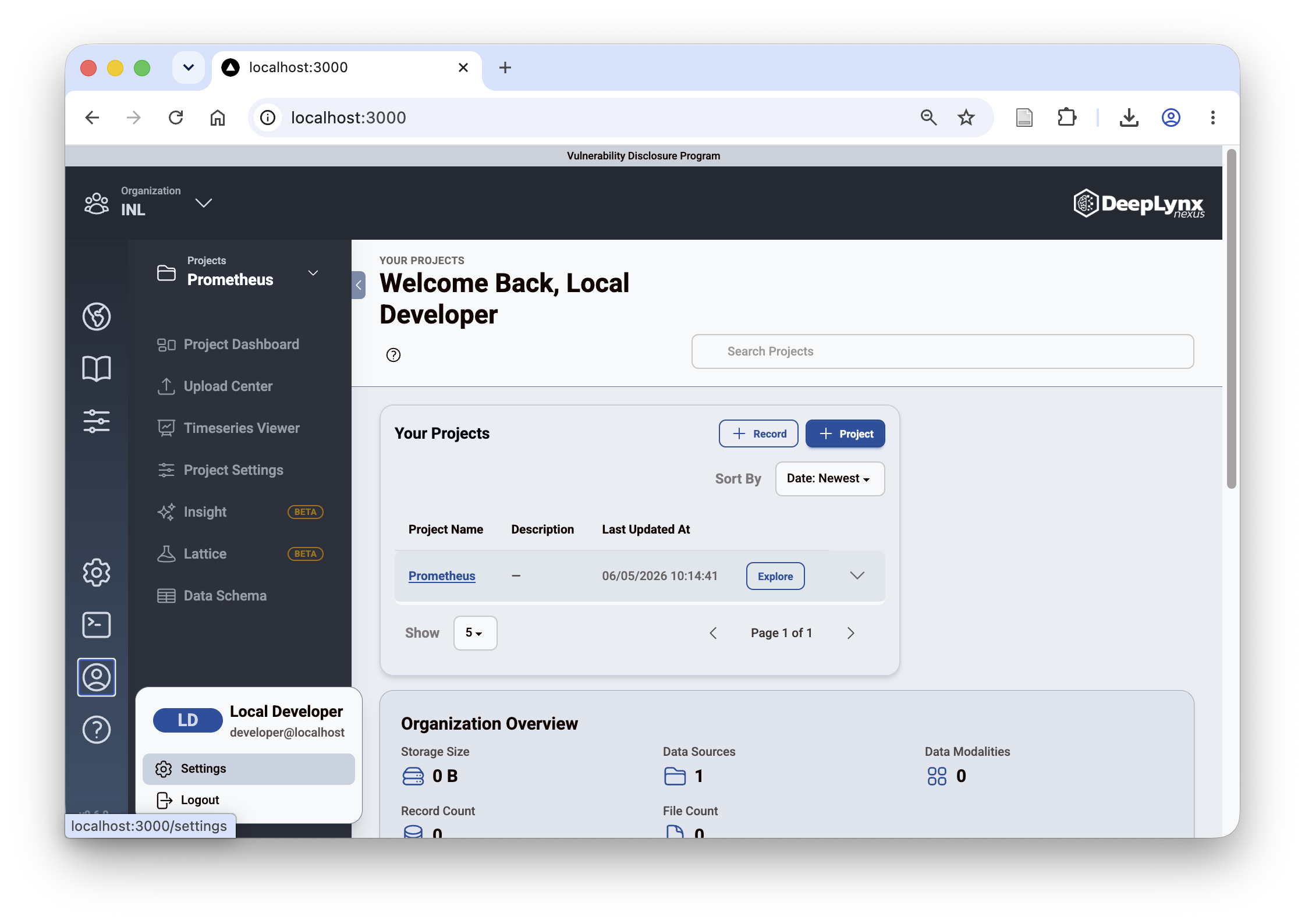
Task: Click the DeepLynx nexus logo
Action: pos(1139,204)
